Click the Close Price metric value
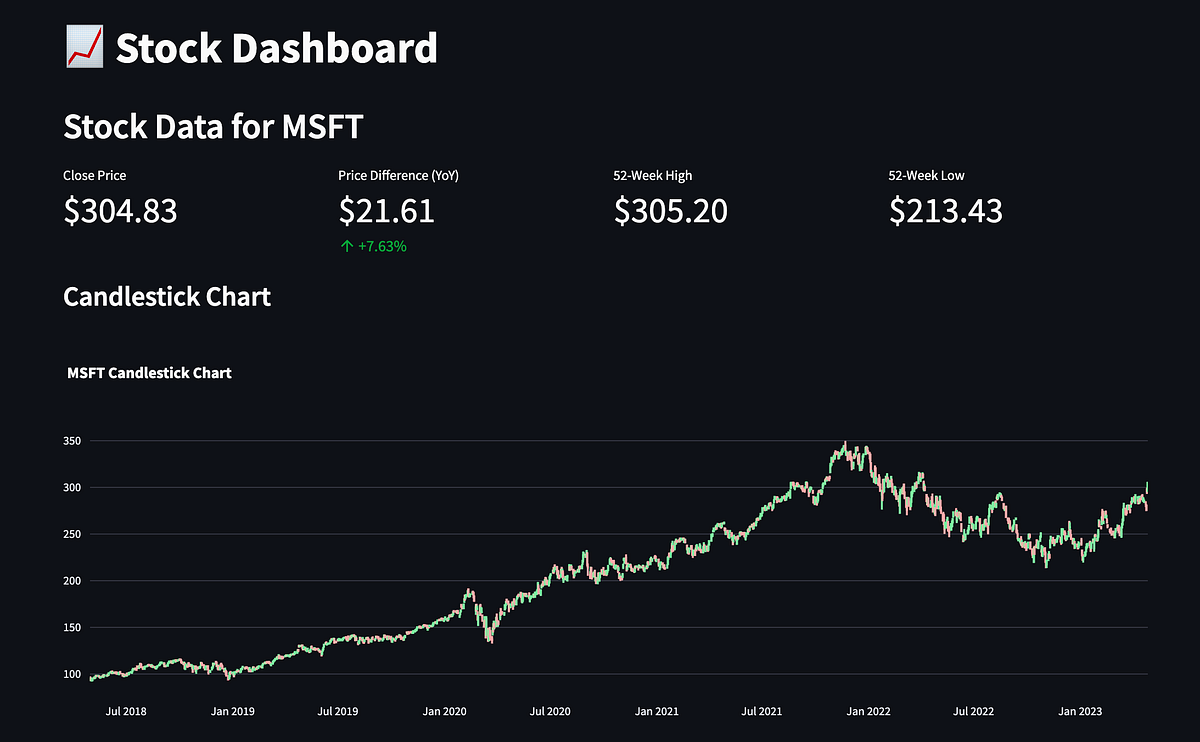 point(120,211)
